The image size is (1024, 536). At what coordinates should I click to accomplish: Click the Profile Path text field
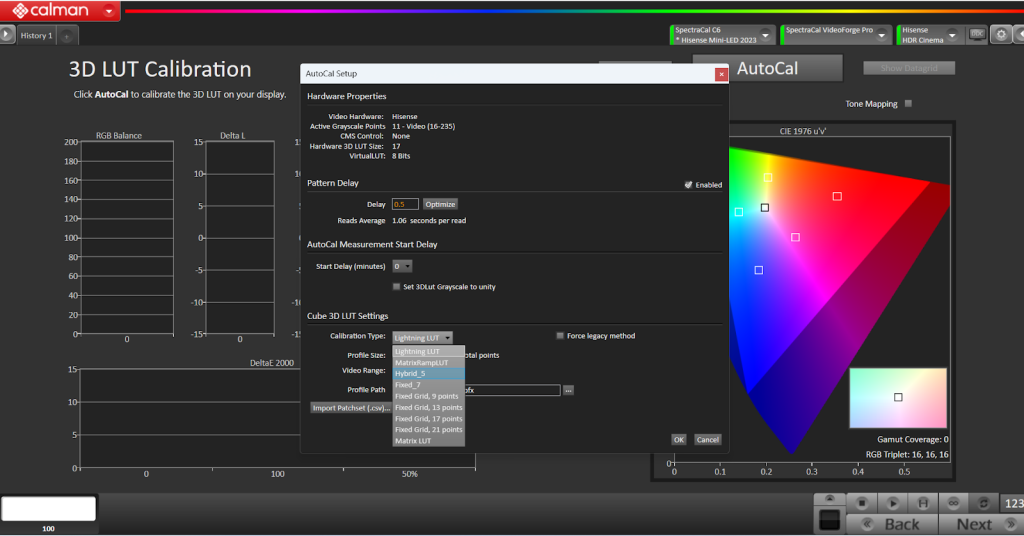[x=512, y=390]
